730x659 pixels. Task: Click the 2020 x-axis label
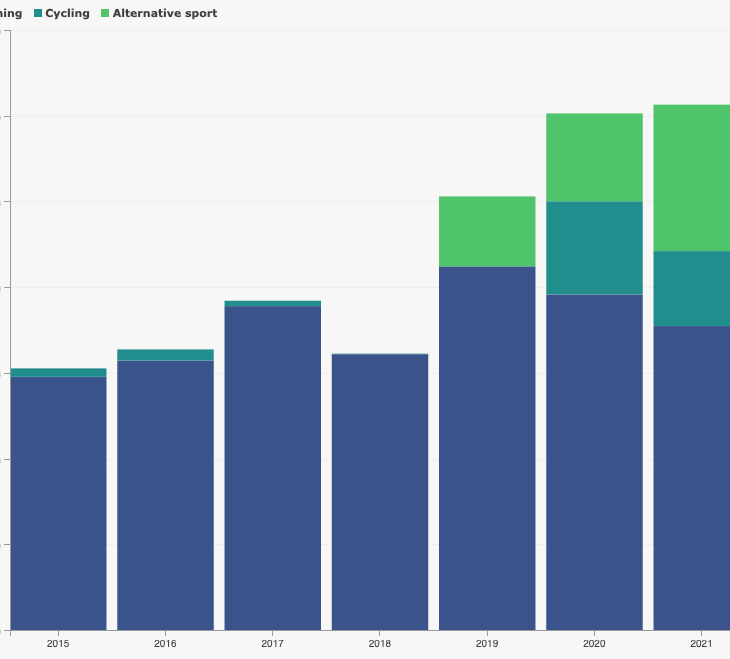[x=594, y=644]
